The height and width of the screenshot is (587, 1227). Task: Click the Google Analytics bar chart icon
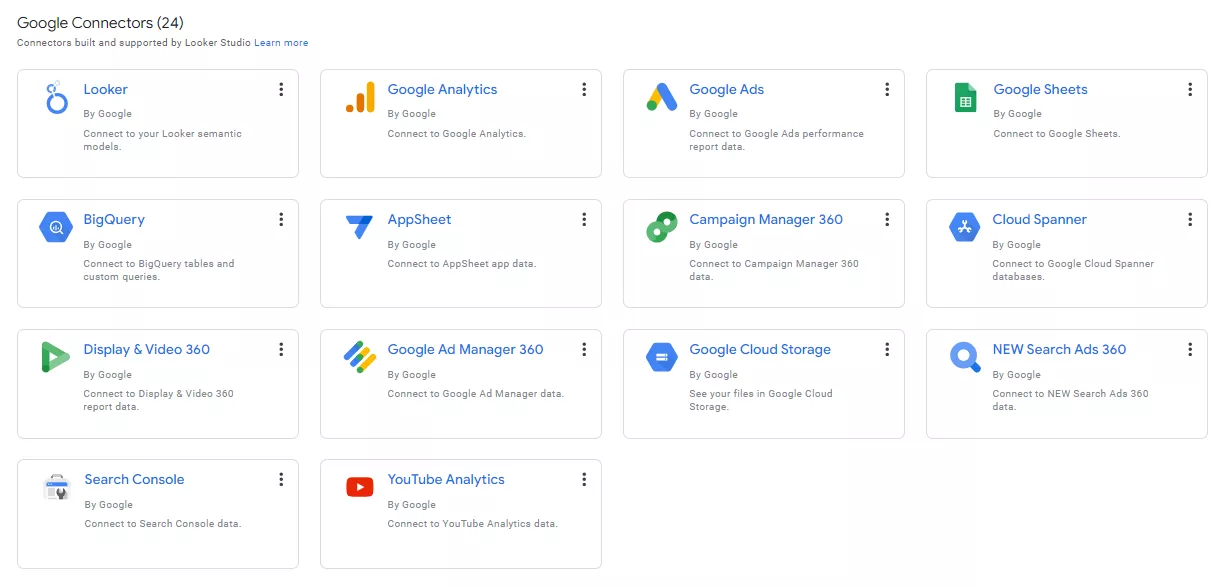pos(360,97)
